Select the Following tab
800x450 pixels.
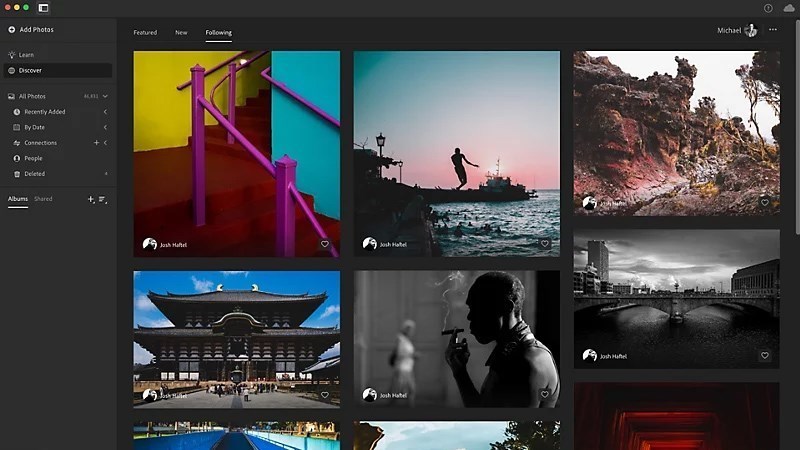(218, 33)
